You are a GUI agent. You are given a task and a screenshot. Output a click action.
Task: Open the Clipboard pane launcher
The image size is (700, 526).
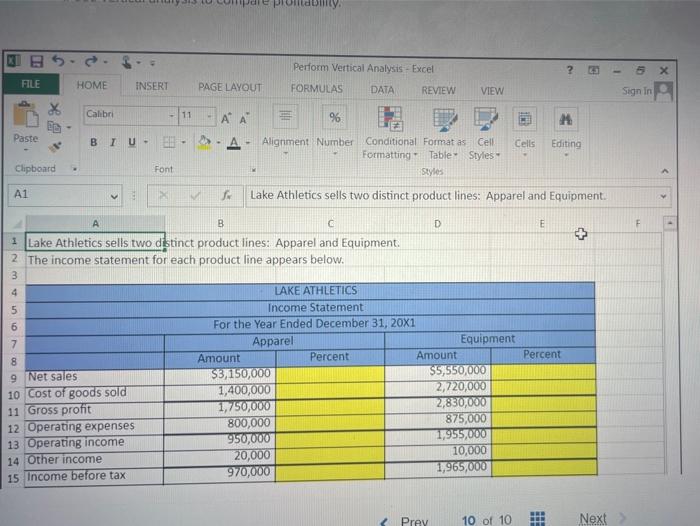75,169
